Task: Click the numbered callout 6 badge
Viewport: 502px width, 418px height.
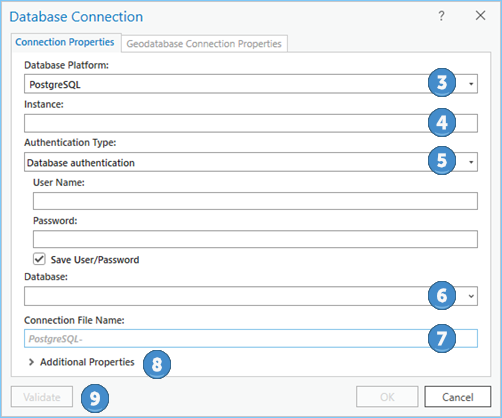Action: pos(442,295)
